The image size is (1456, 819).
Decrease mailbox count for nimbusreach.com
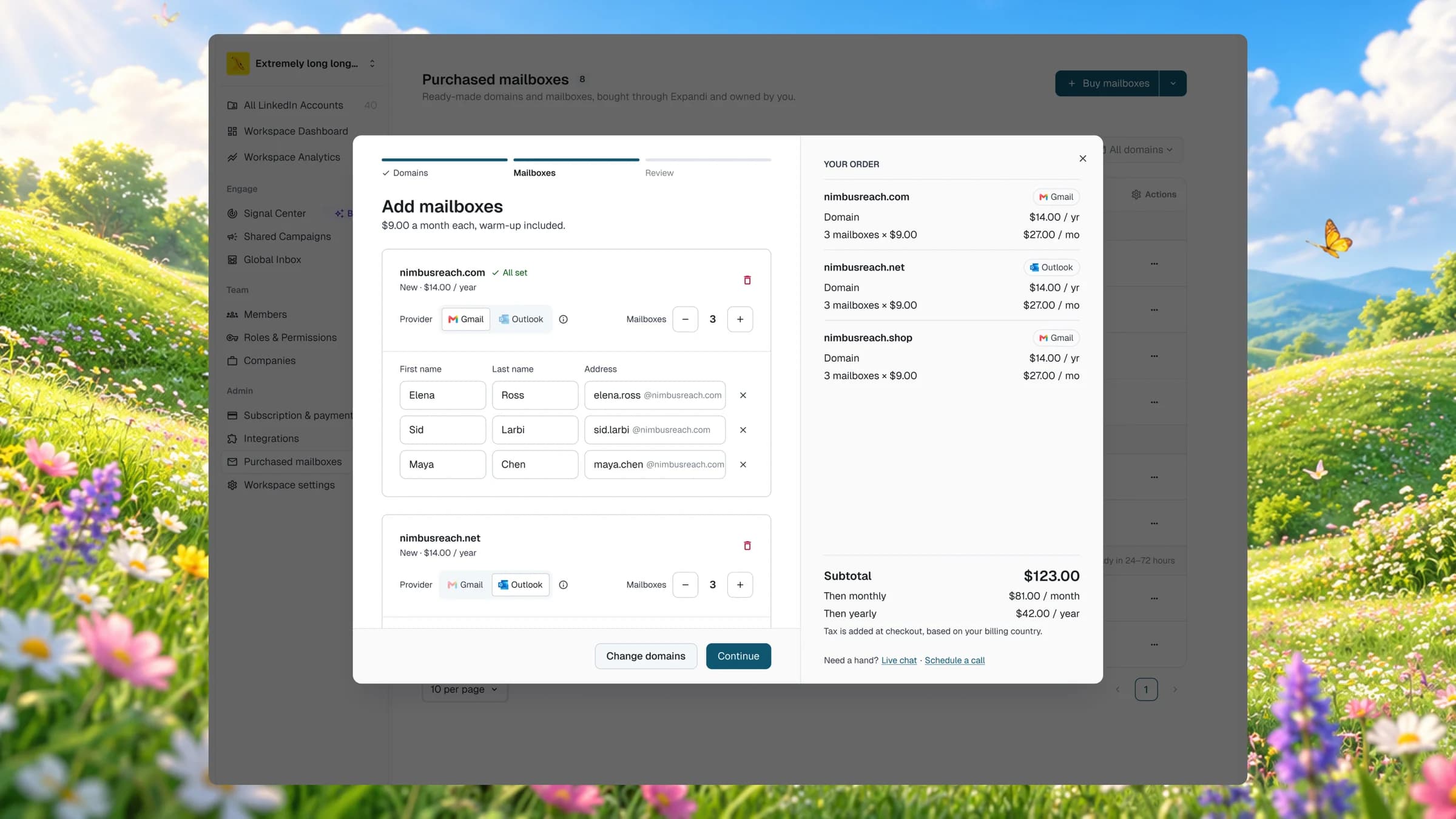point(686,319)
